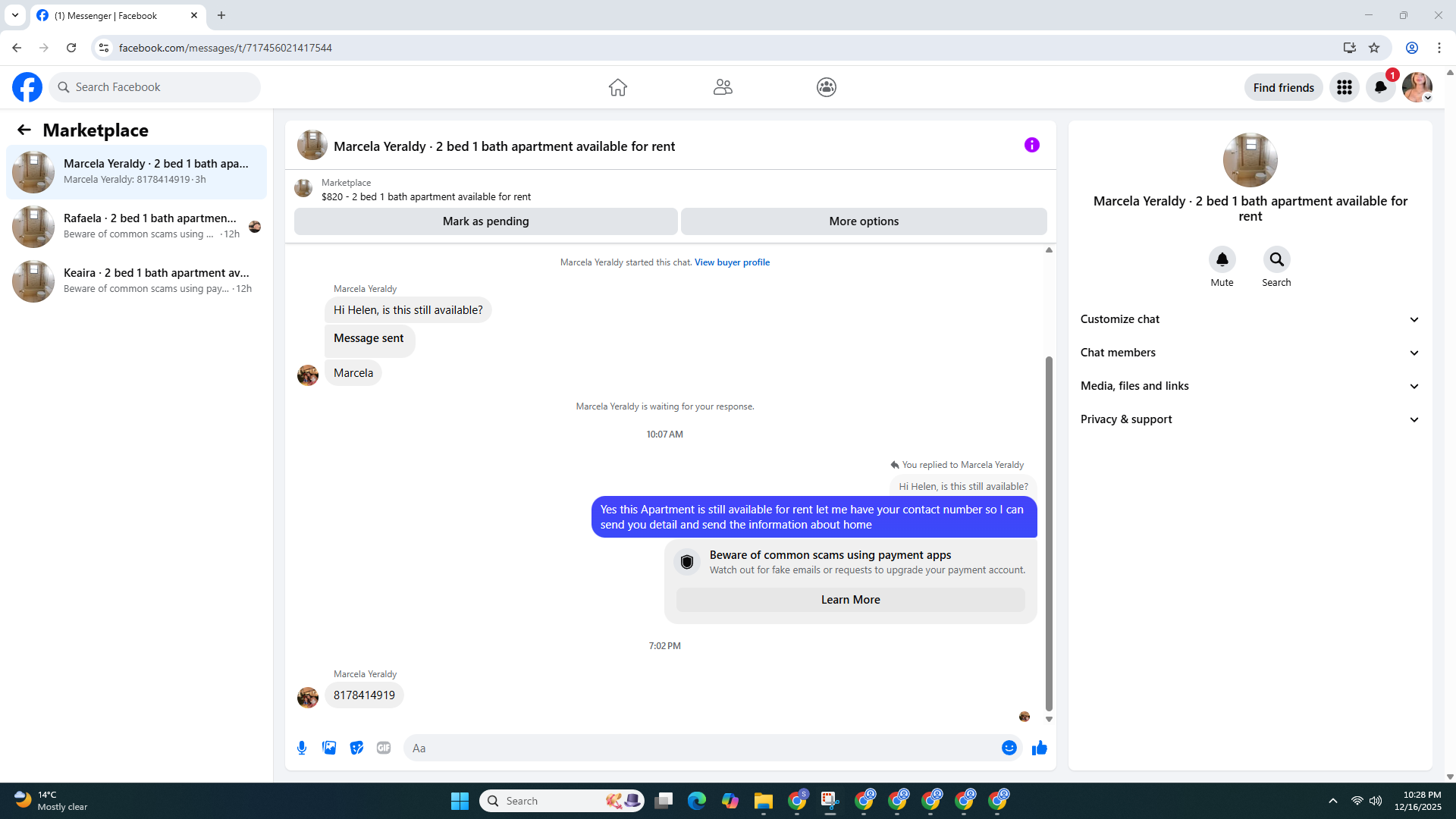This screenshot has width=1456, height=819.
Task: Click the Facebook logo icon
Action: [27, 87]
